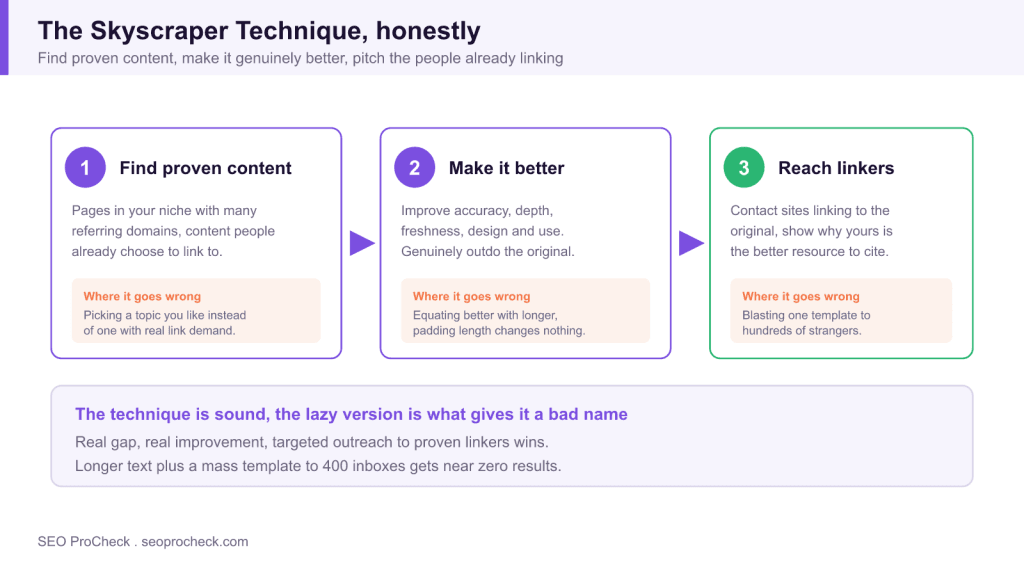Click the purple number 1 circle

coord(85,168)
